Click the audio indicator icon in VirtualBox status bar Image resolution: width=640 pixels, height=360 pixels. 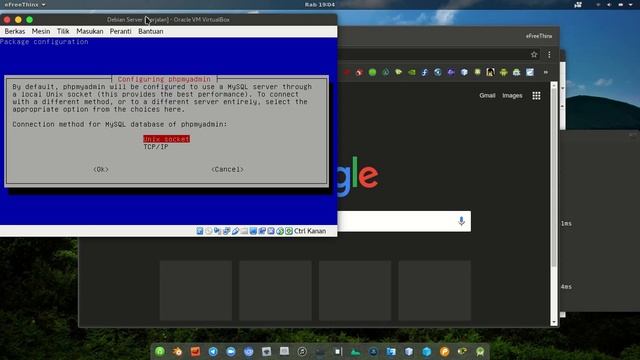click(x=217, y=231)
